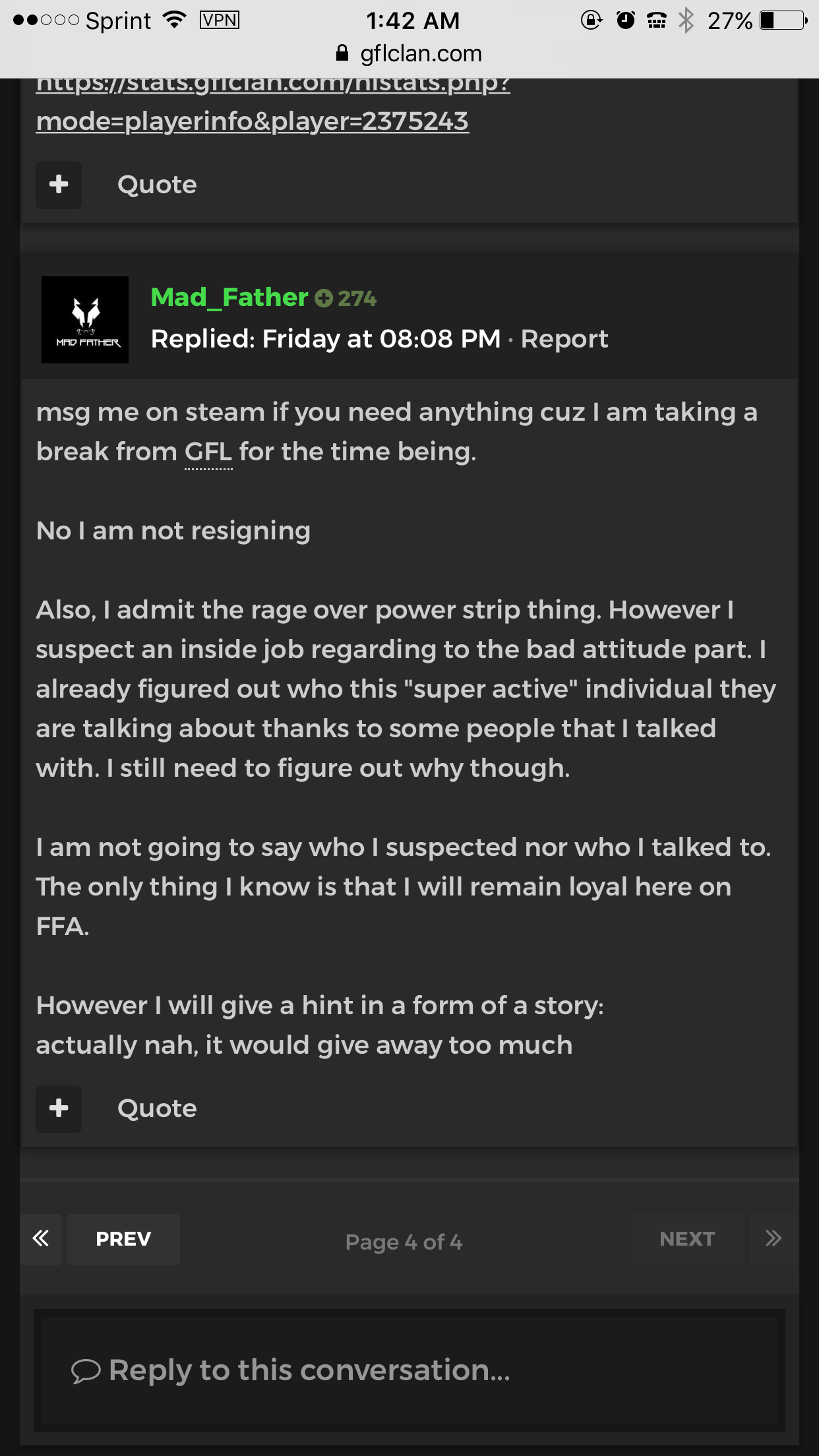Jump to first page double-chevron
The height and width of the screenshot is (1456, 819).
[41, 1238]
